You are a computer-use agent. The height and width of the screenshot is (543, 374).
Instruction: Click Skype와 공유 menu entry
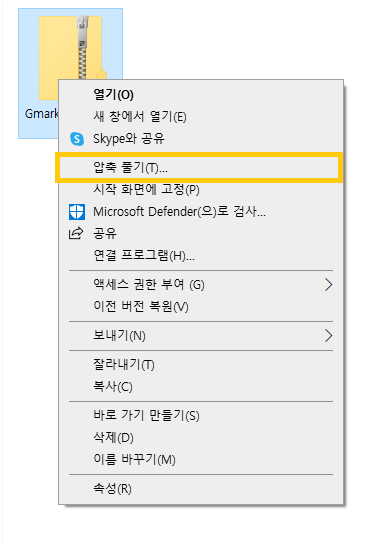[201, 139]
